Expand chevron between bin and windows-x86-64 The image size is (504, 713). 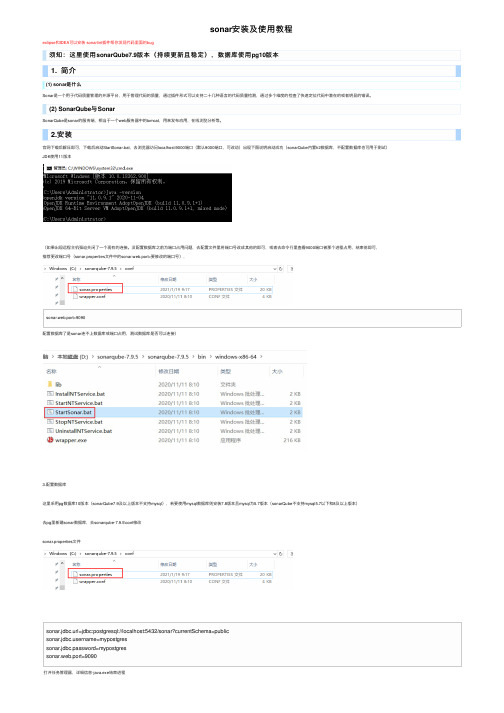tap(211, 357)
